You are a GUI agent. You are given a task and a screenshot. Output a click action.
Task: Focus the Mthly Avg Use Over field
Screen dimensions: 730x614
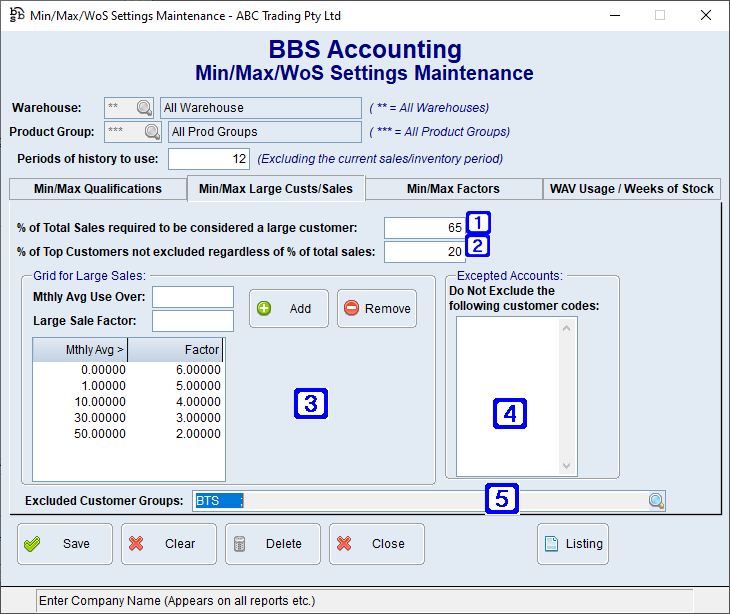[192, 297]
